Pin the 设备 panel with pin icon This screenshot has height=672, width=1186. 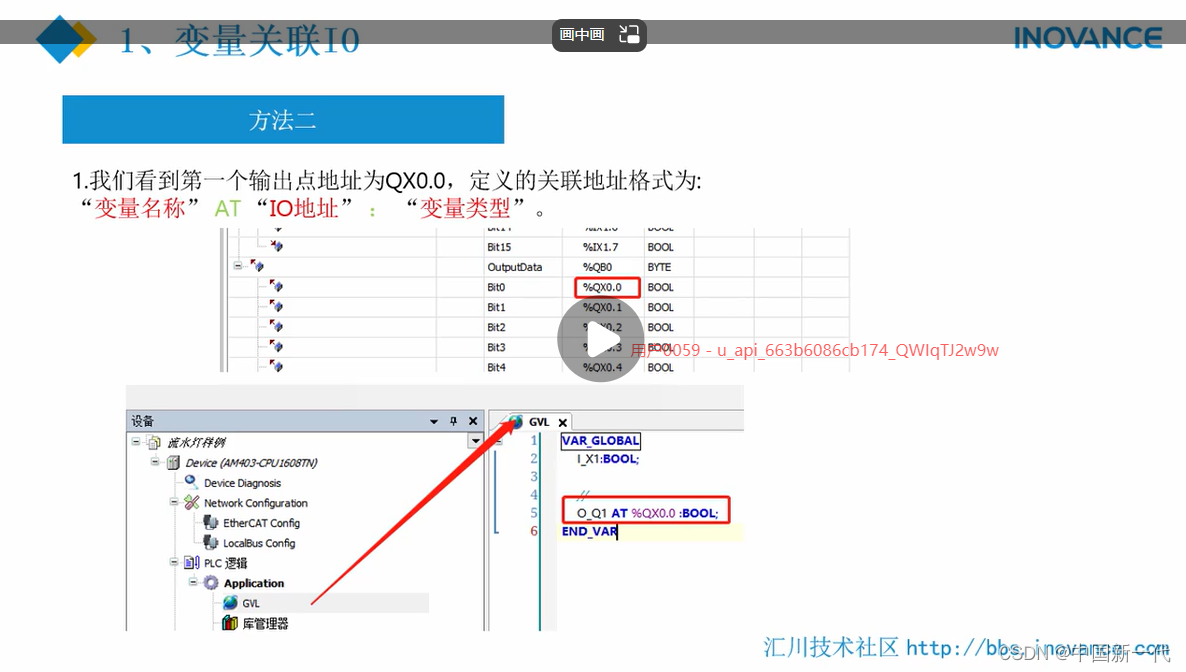pyautogui.click(x=453, y=421)
